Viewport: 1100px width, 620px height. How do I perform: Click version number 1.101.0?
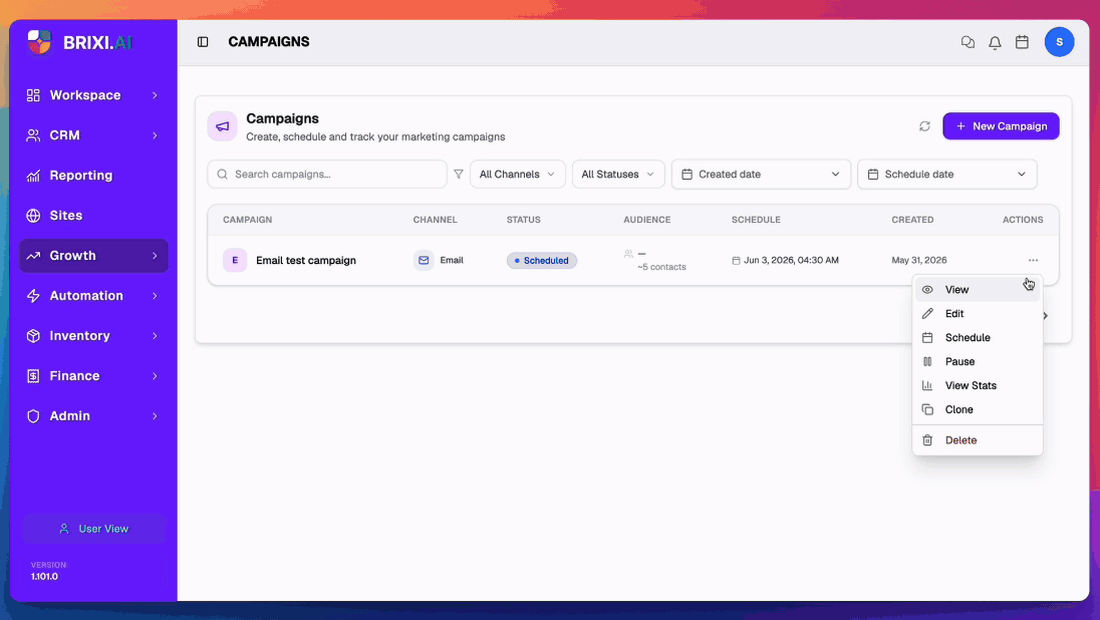point(44,577)
